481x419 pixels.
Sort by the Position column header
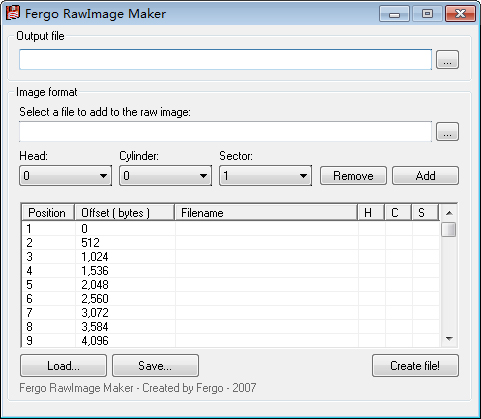click(x=48, y=213)
